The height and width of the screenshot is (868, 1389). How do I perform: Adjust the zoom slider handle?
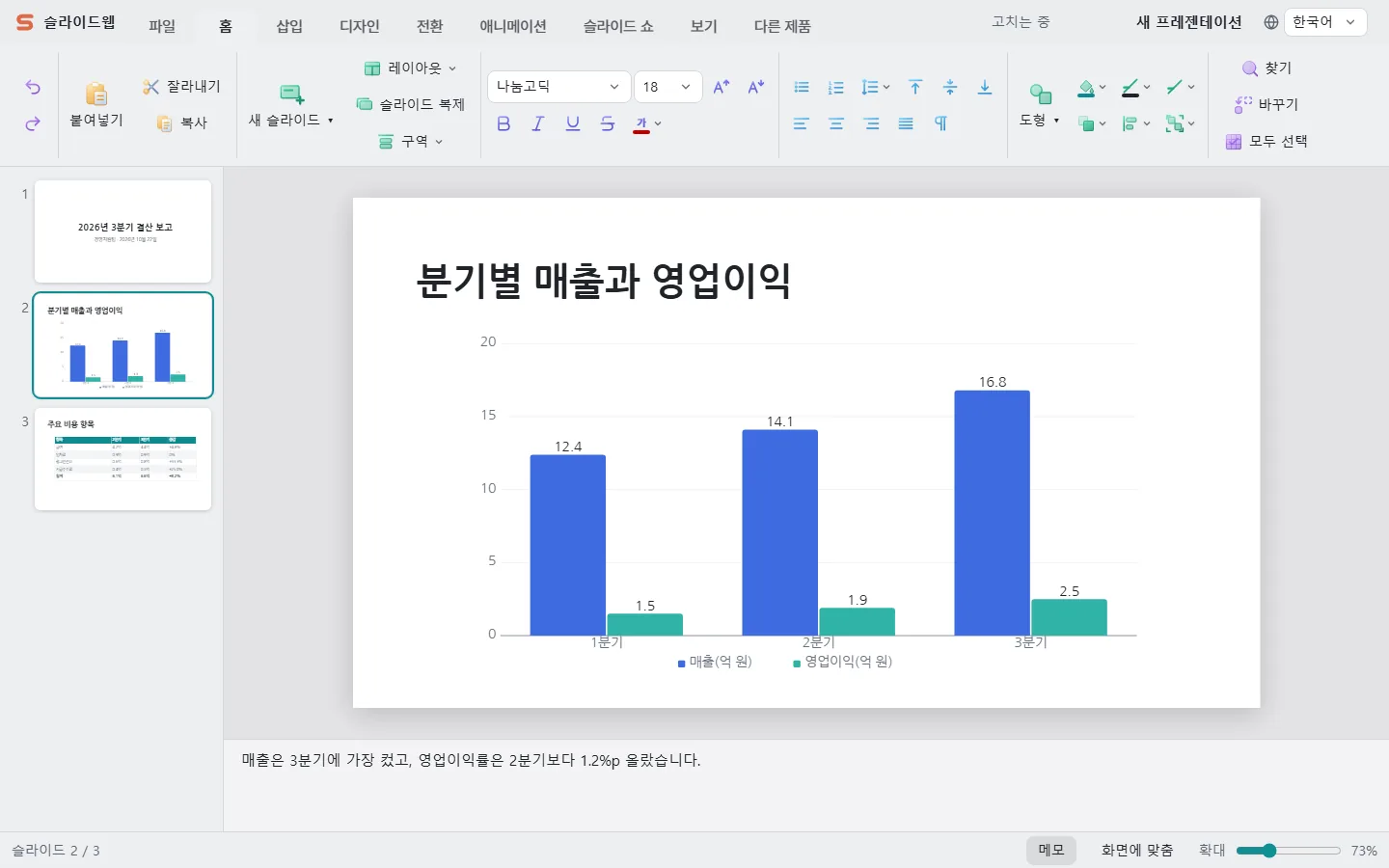[1269, 851]
